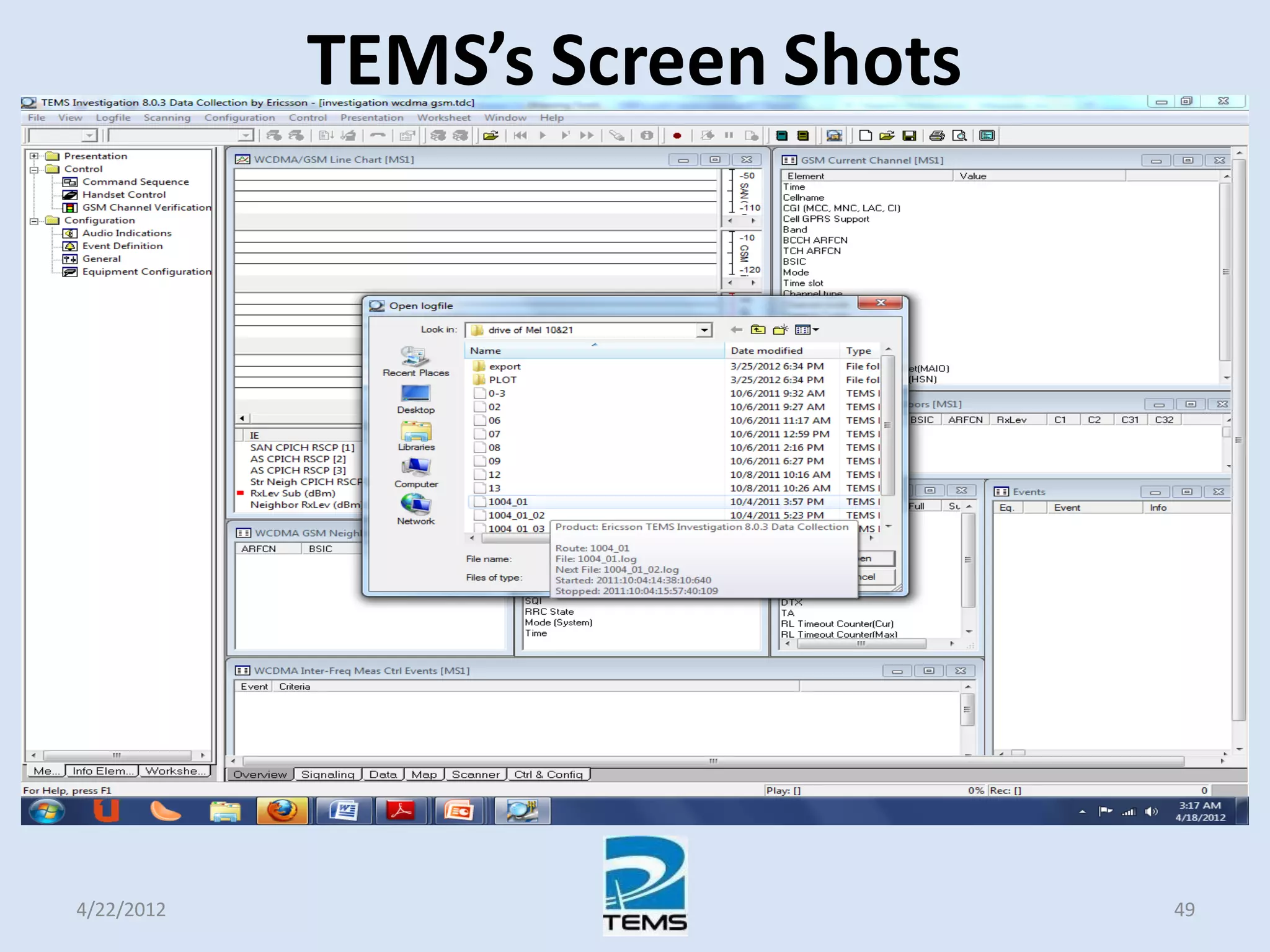Open Adobe Reader from the taskbar

click(x=401, y=811)
